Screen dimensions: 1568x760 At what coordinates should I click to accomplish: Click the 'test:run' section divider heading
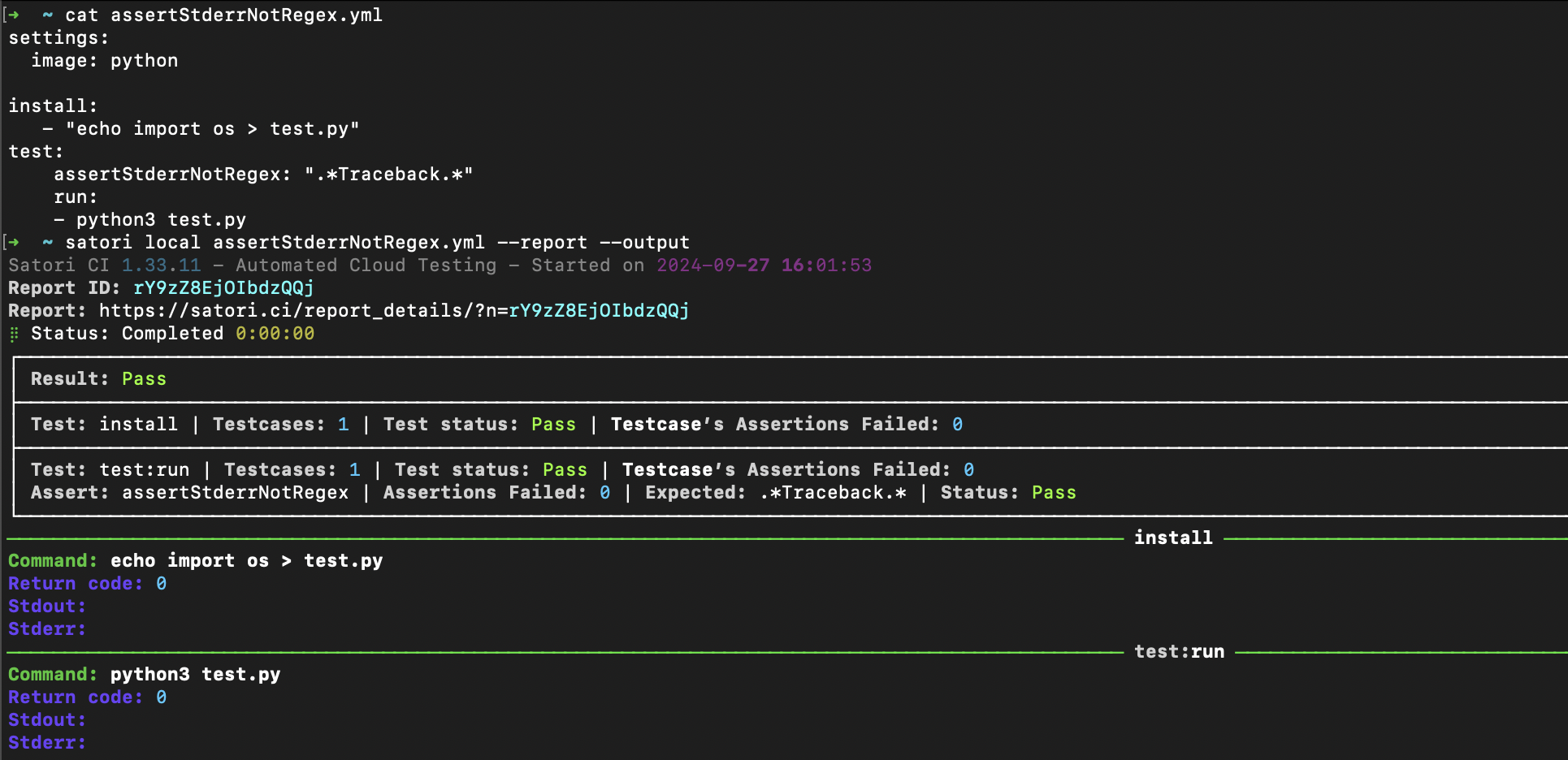pos(1179,652)
